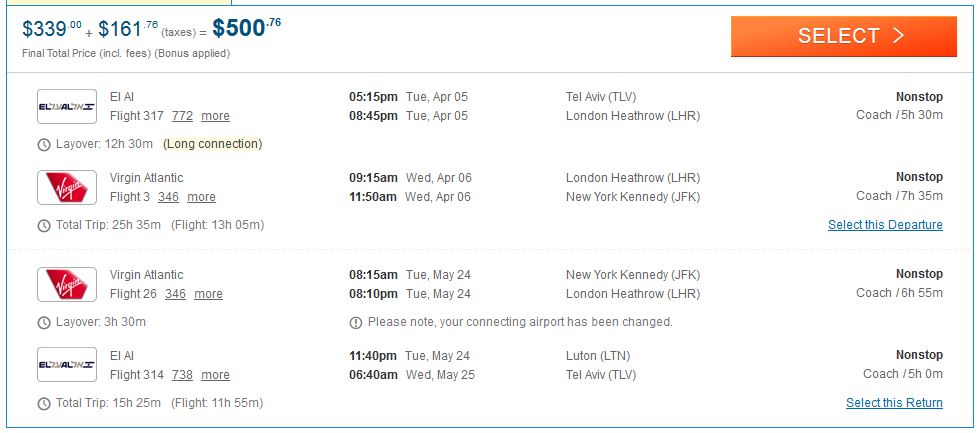Click the Virgin Atlantic logo for Flight 3
Viewport: 978px width, 433px height.
(67, 188)
